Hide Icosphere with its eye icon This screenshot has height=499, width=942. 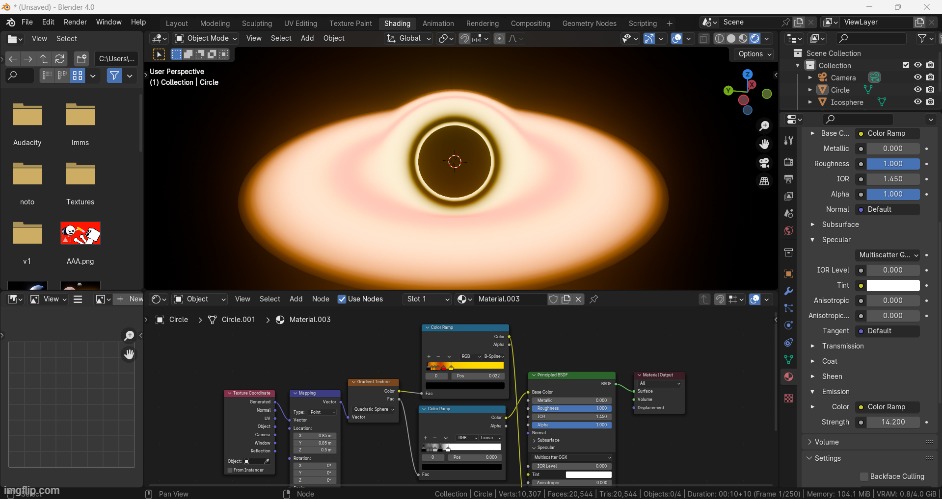click(918, 102)
